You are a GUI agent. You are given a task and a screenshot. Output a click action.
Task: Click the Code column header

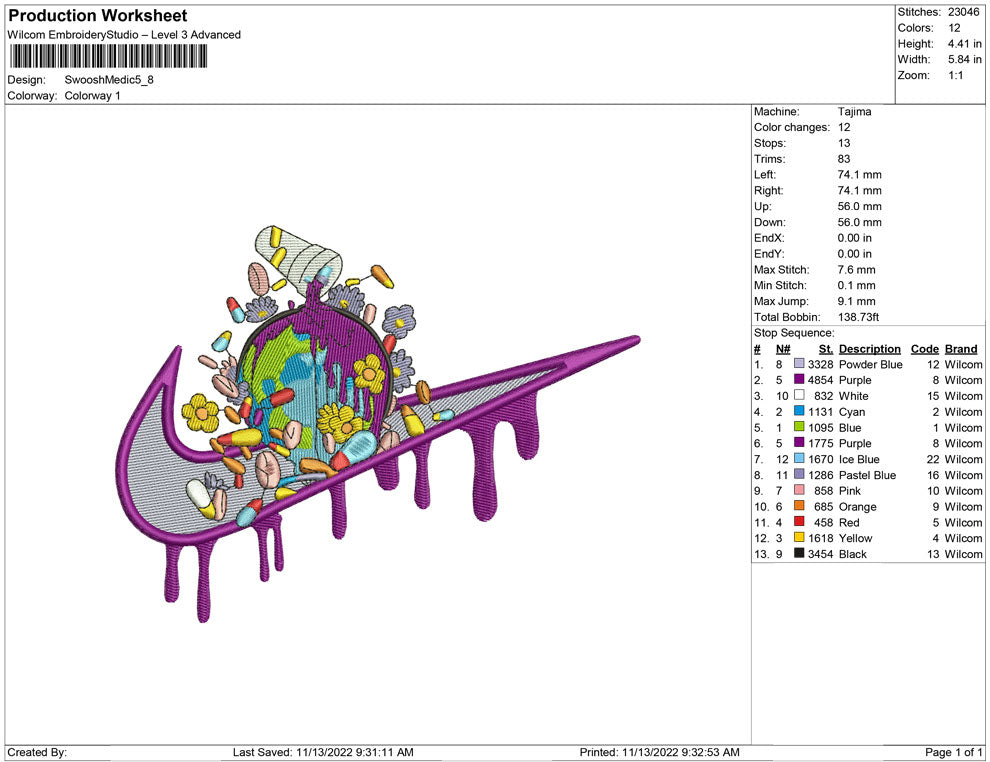[x=924, y=349]
